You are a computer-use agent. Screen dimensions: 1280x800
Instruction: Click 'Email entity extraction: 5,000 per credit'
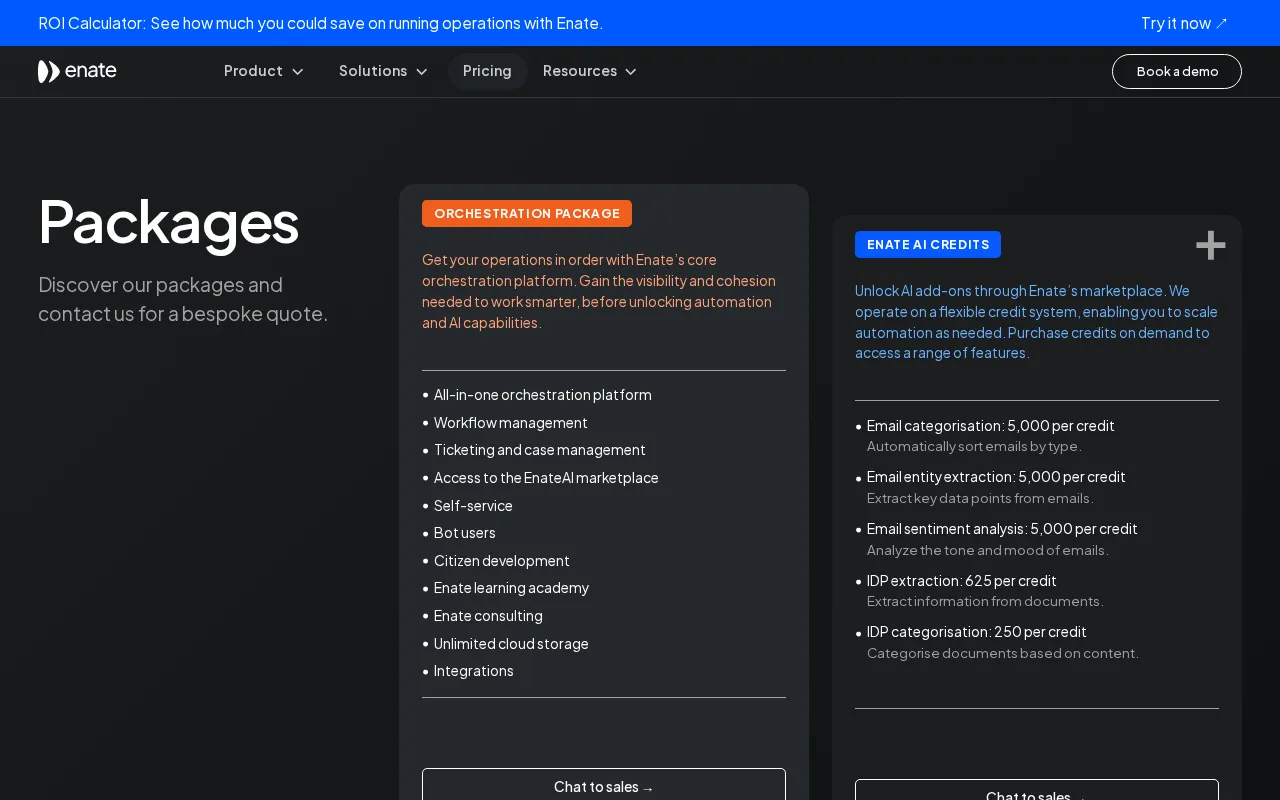pyautogui.click(x=996, y=477)
